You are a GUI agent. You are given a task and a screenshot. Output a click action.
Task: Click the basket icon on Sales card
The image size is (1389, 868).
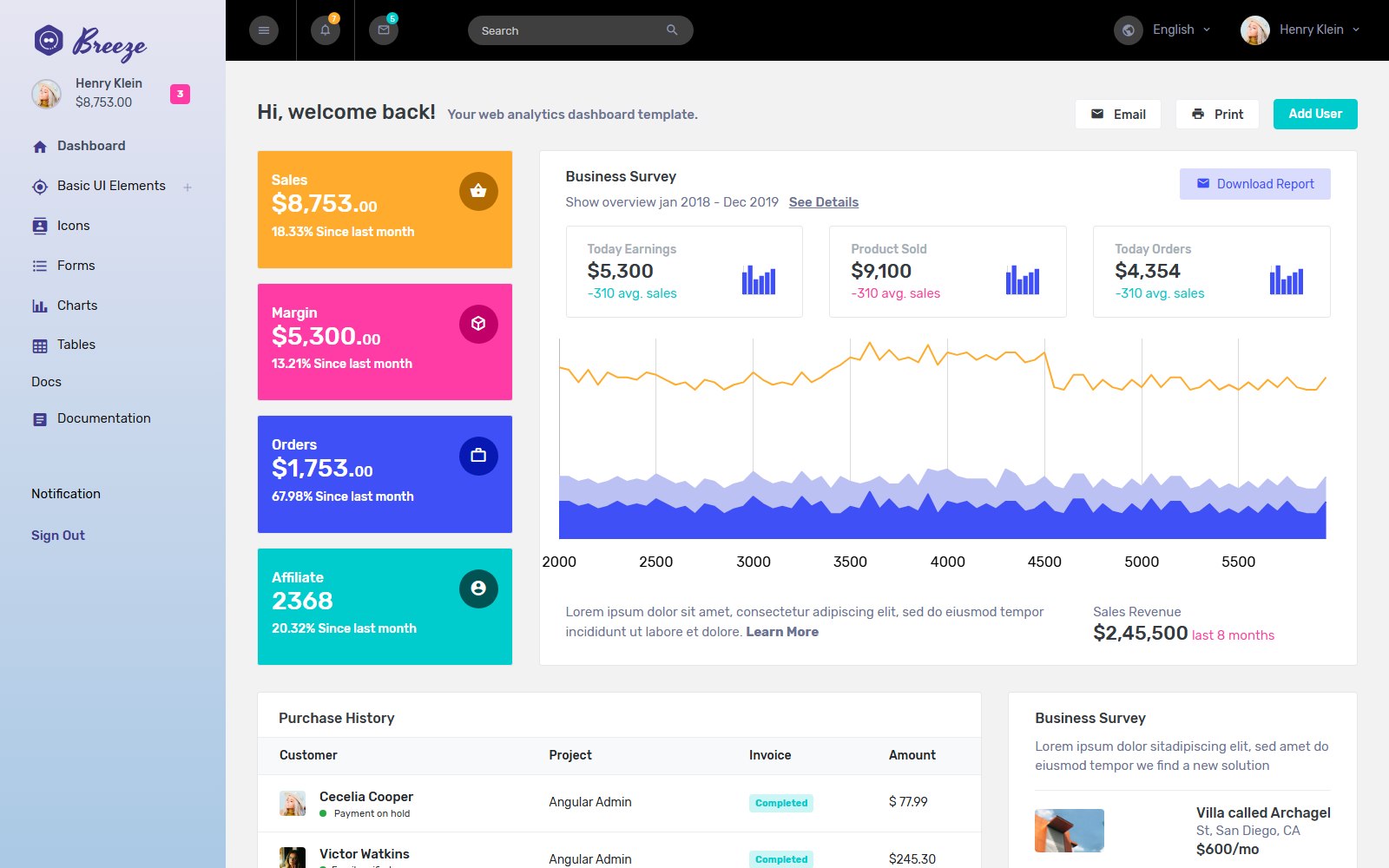[x=478, y=191]
